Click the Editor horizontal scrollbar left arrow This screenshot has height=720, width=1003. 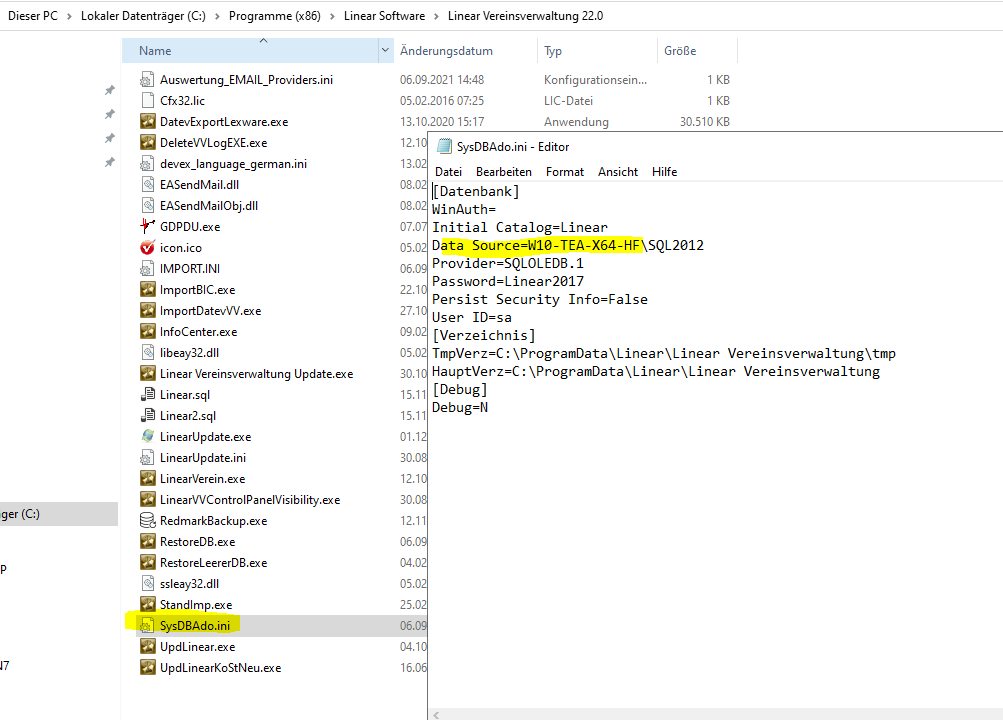pos(436,715)
